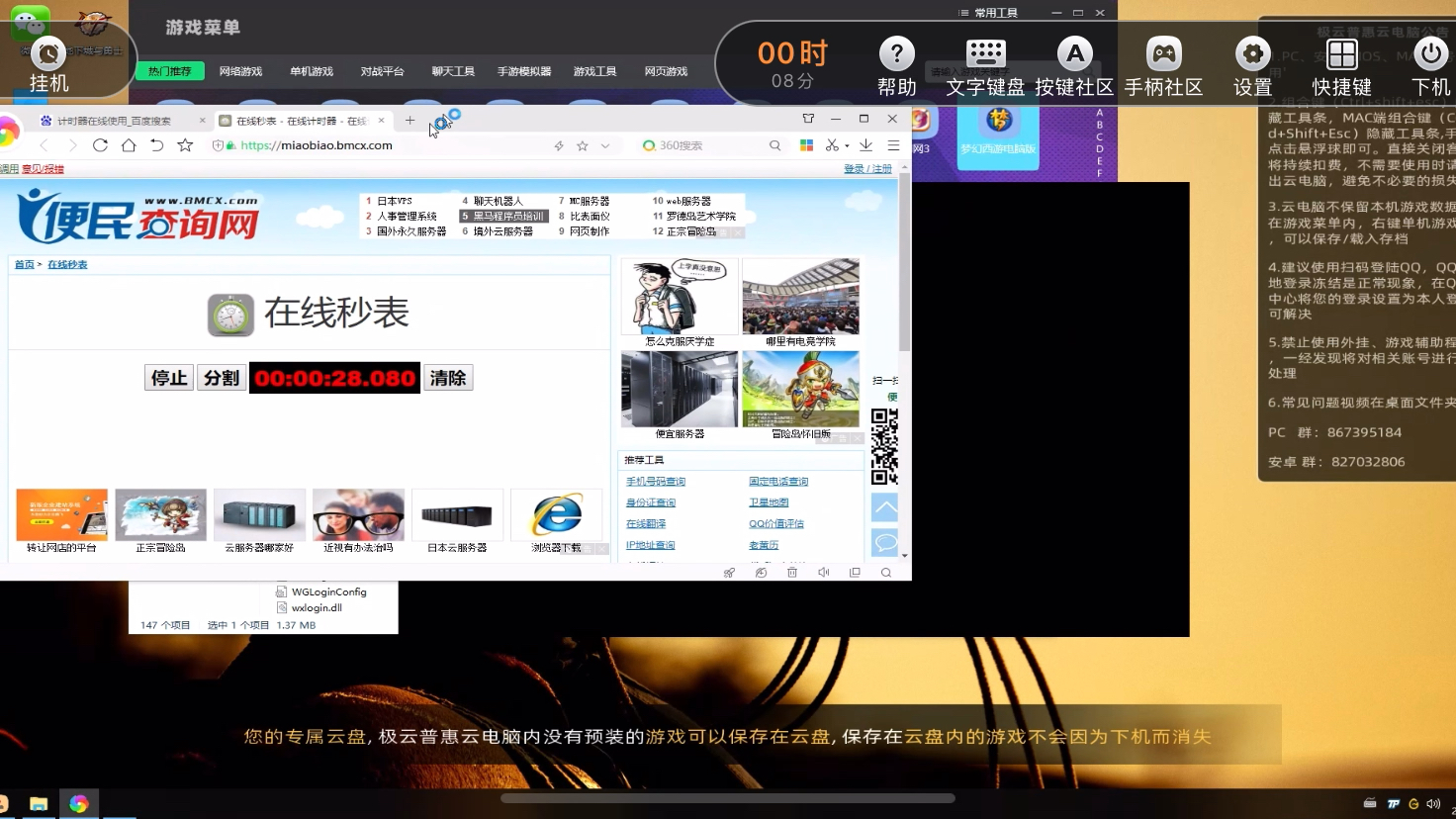
Task: Click the magnifier in the 360搜索 box
Action: coord(774,145)
